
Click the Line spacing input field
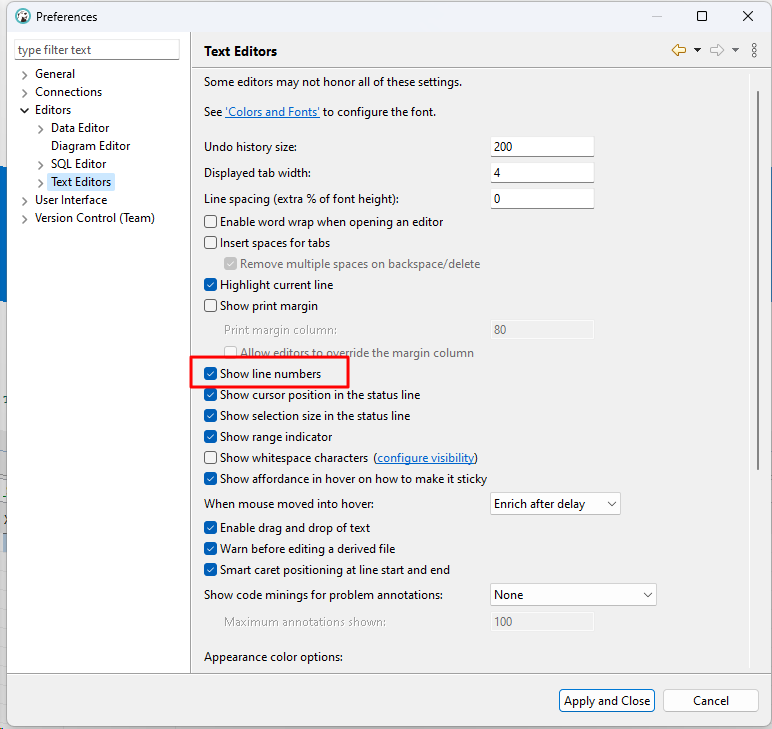542,199
